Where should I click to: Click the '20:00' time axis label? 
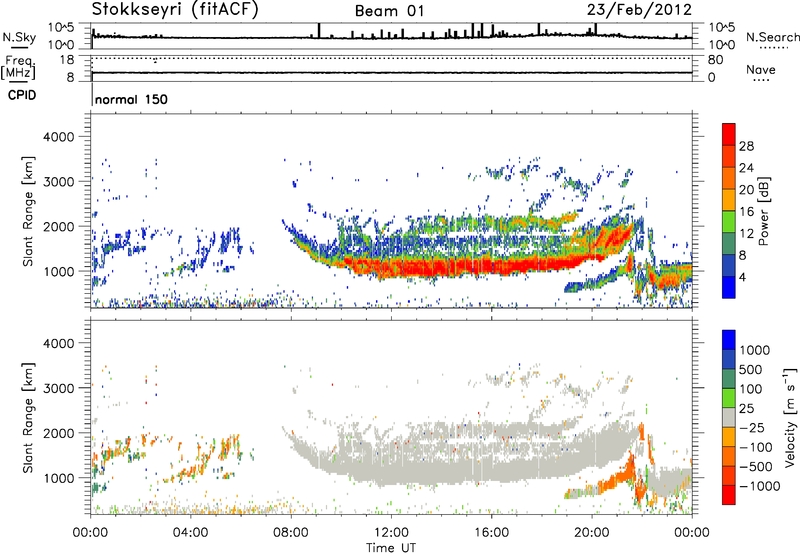(x=591, y=533)
